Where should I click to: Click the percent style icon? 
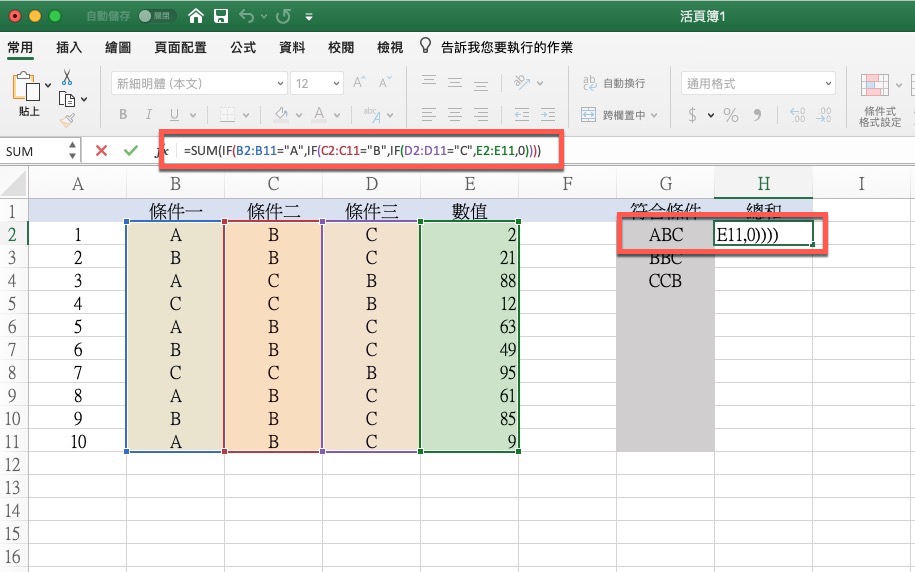[x=730, y=115]
